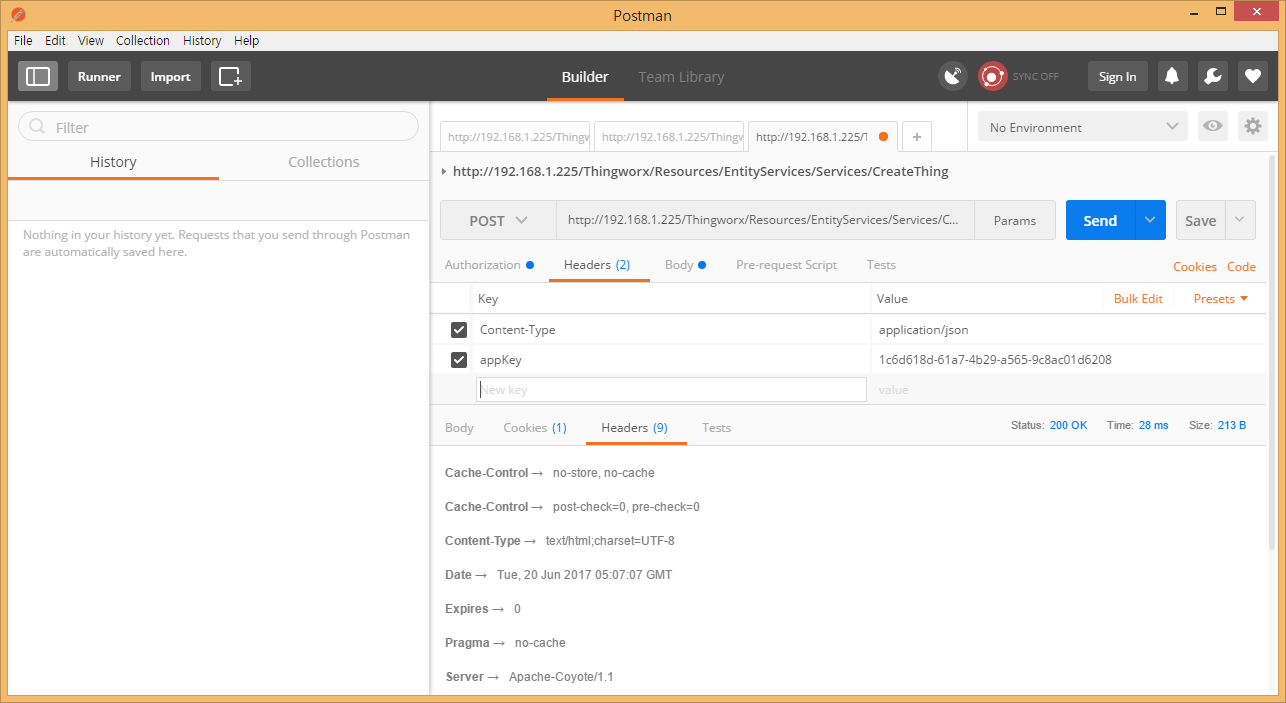Select the first open request tab

(516, 137)
